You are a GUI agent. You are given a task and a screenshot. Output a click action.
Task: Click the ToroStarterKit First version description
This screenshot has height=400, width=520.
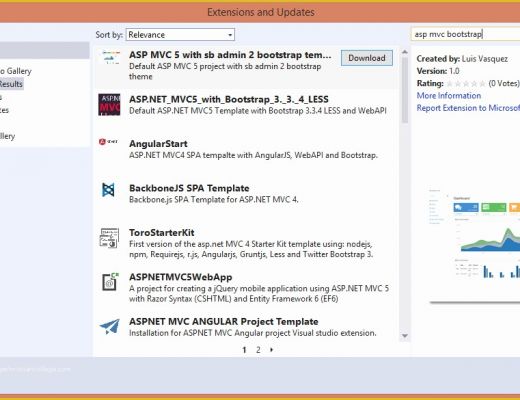pyautogui.click(x=251, y=249)
